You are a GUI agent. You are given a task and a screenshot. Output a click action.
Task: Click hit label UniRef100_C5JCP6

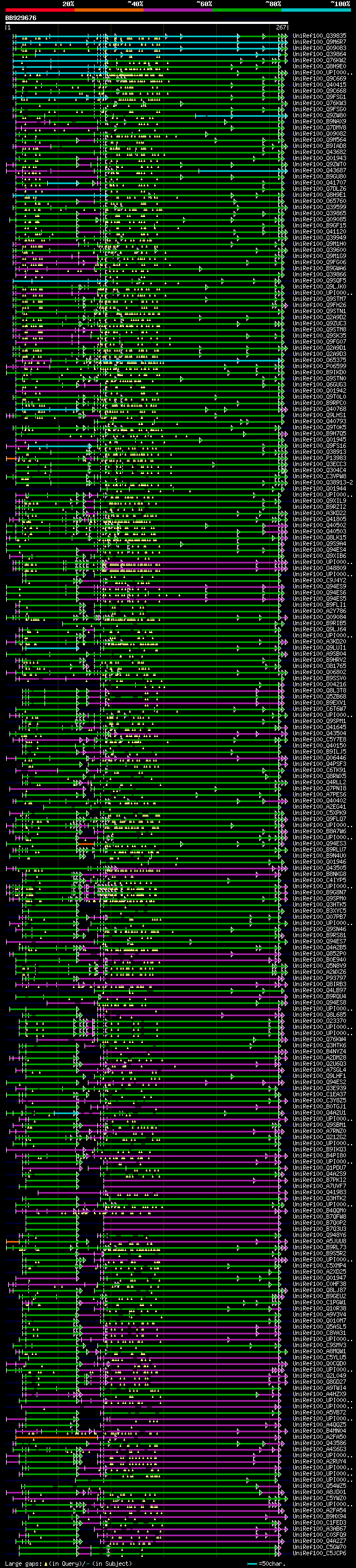[x=319, y=1554]
